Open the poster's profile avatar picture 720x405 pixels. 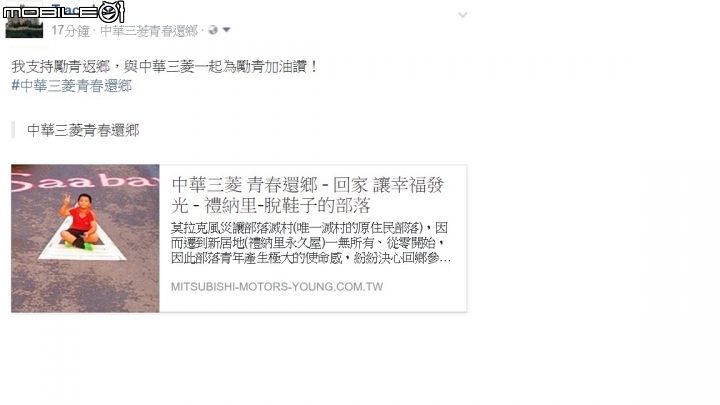click(24, 21)
